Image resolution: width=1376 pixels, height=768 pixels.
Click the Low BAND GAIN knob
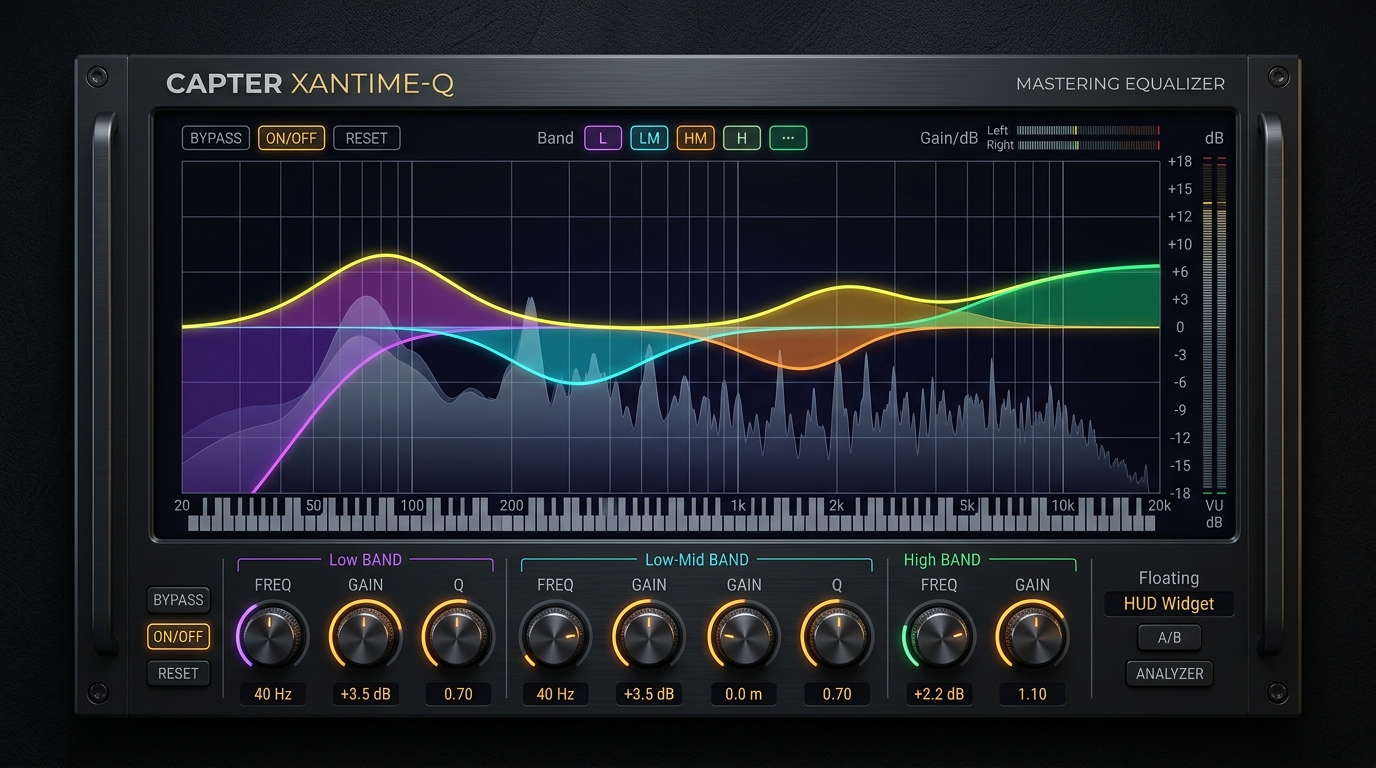point(365,636)
